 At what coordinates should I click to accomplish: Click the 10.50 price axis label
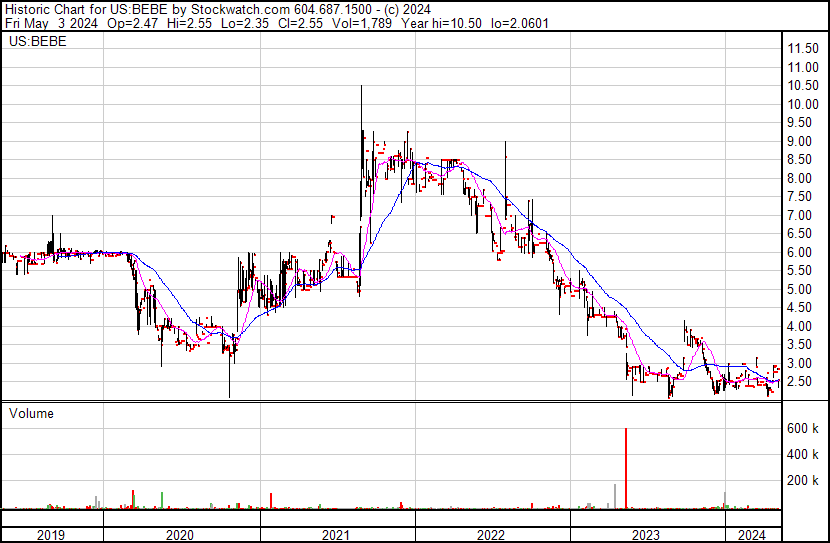(x=803, y=86)
